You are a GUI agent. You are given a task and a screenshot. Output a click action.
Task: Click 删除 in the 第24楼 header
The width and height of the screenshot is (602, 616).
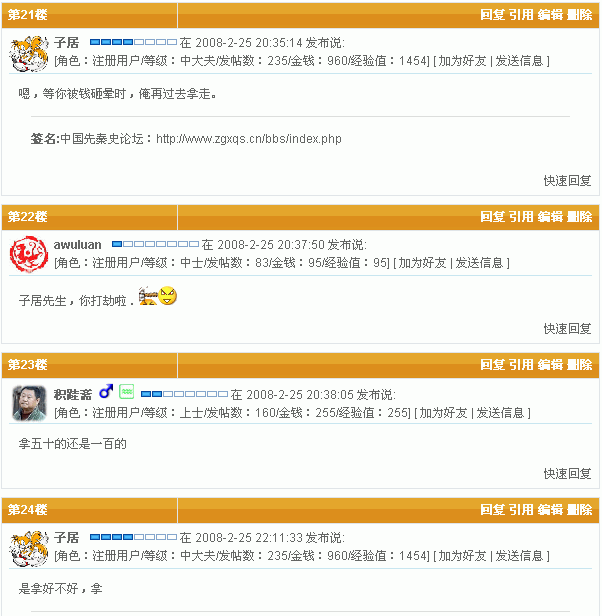click(x=580, y=510)
